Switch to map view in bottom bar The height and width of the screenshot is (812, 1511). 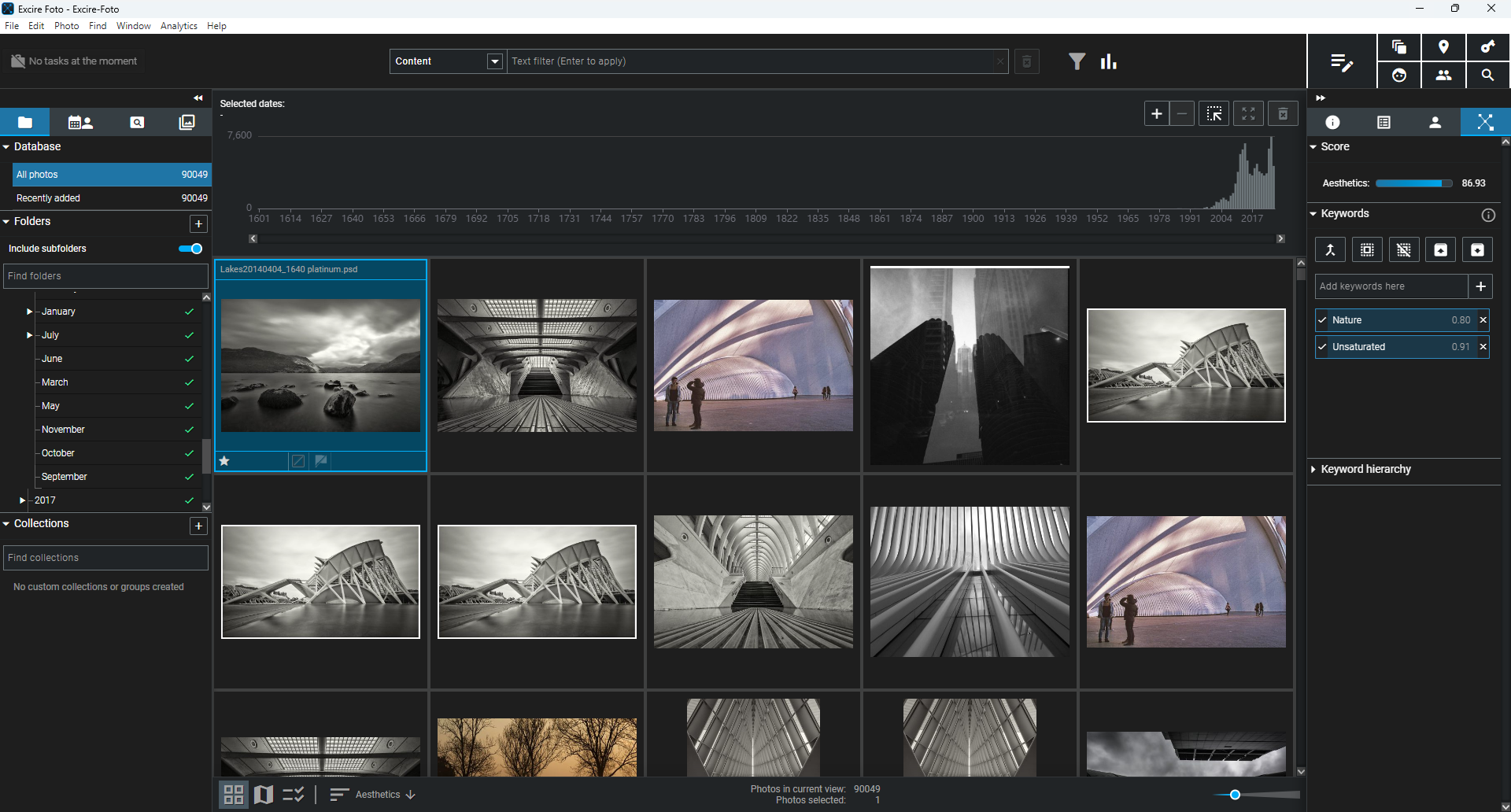[x=264, y=795]
